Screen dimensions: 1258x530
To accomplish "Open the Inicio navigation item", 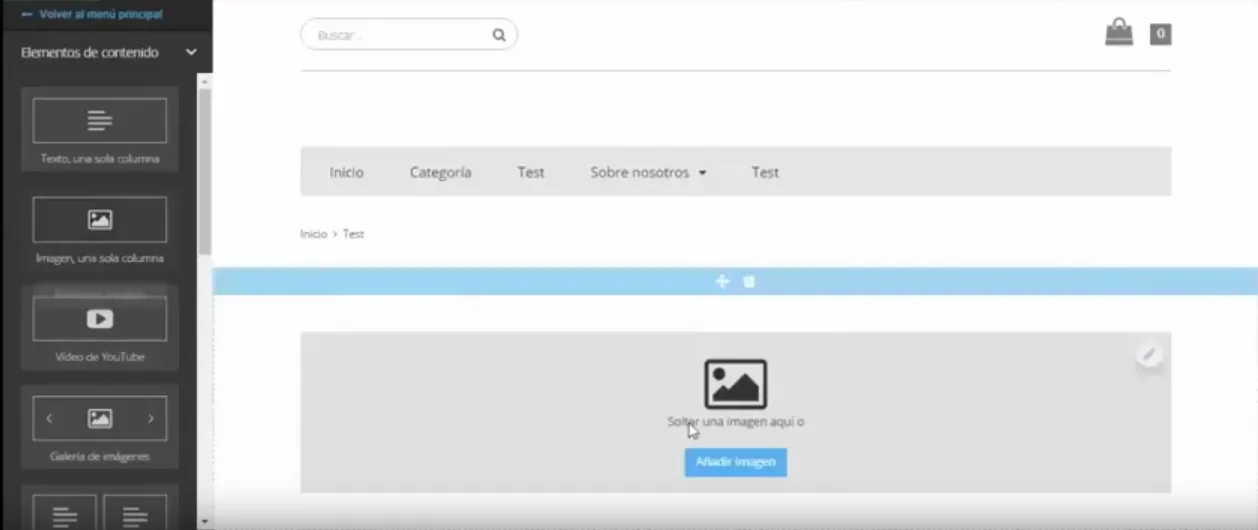I will (x=347, y=172).
